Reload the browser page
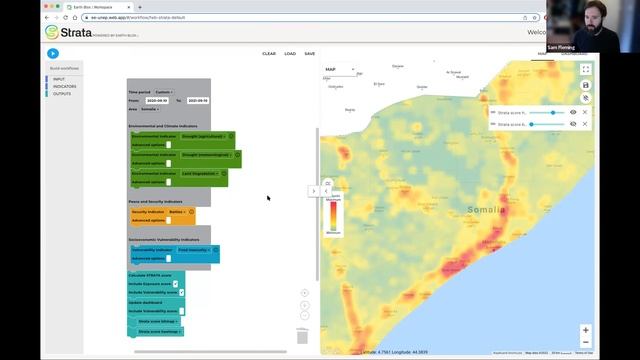This screenshot has width=640, height=360. point(65,18)
